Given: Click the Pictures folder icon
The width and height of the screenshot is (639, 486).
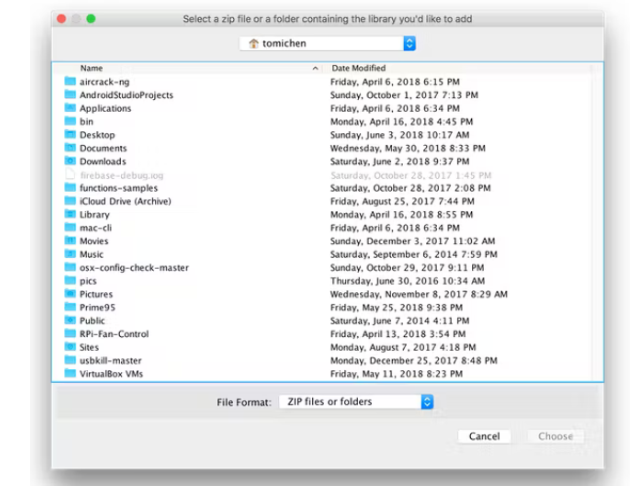Looking at the screenshot, I should pos(70,294).
